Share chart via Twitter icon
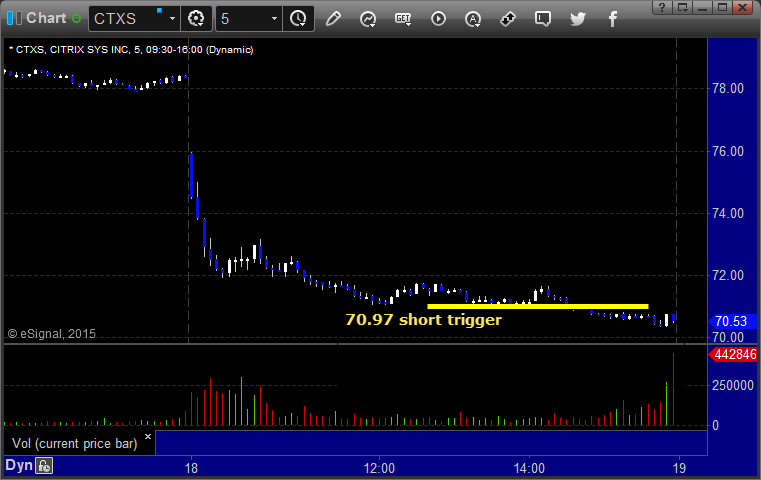The image size is (761, 480). coord(578,19)
